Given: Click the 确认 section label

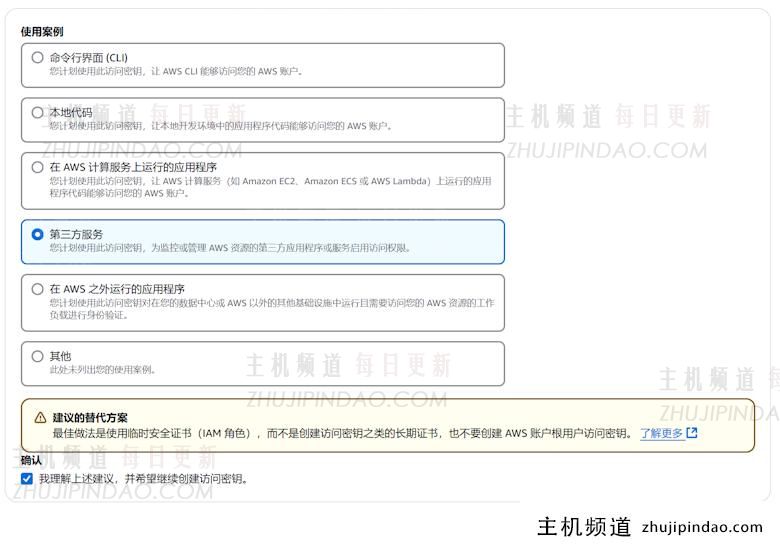Looking at the screenshot, I should point(31,460).
